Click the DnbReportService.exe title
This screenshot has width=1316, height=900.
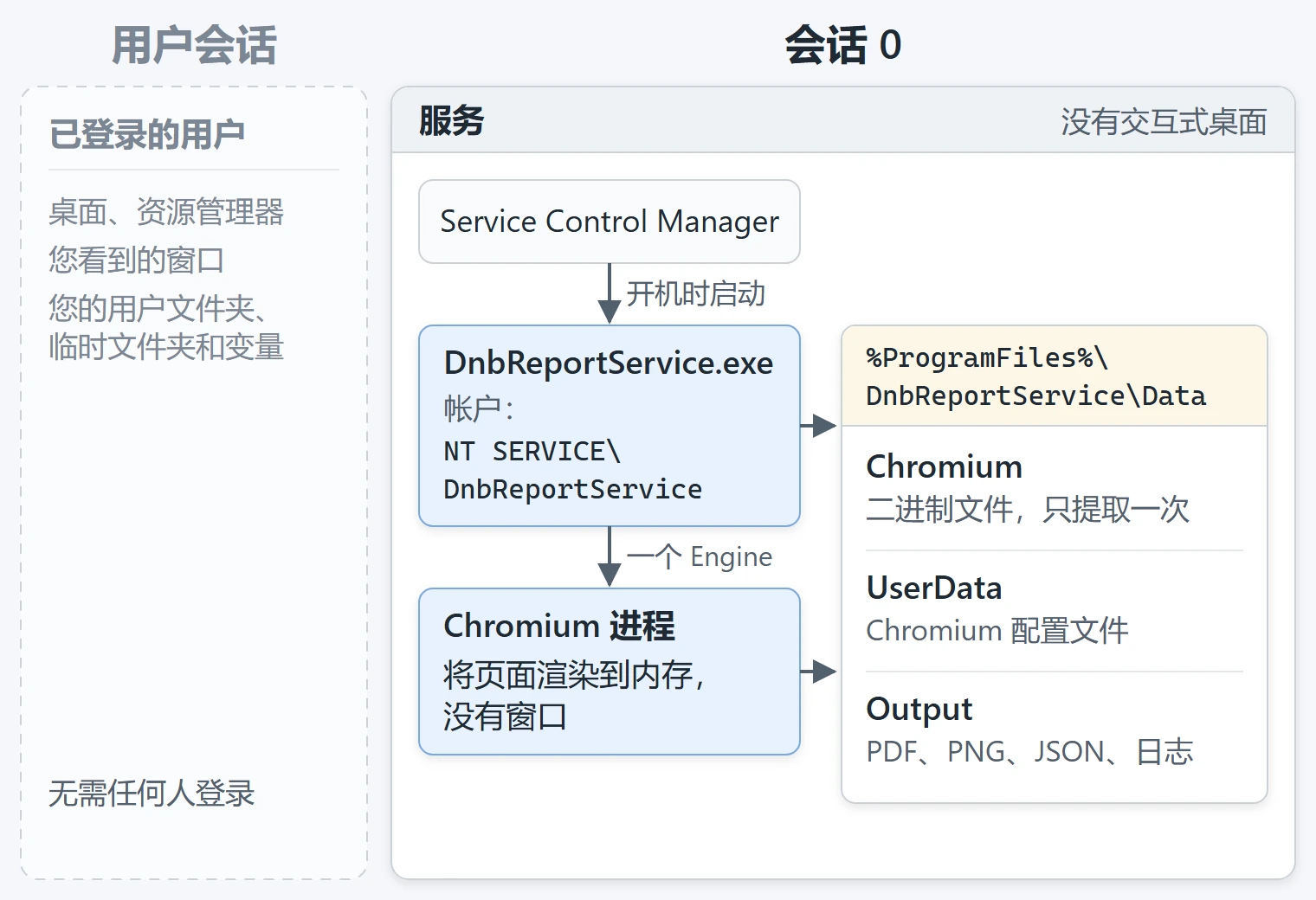point(609,363)
